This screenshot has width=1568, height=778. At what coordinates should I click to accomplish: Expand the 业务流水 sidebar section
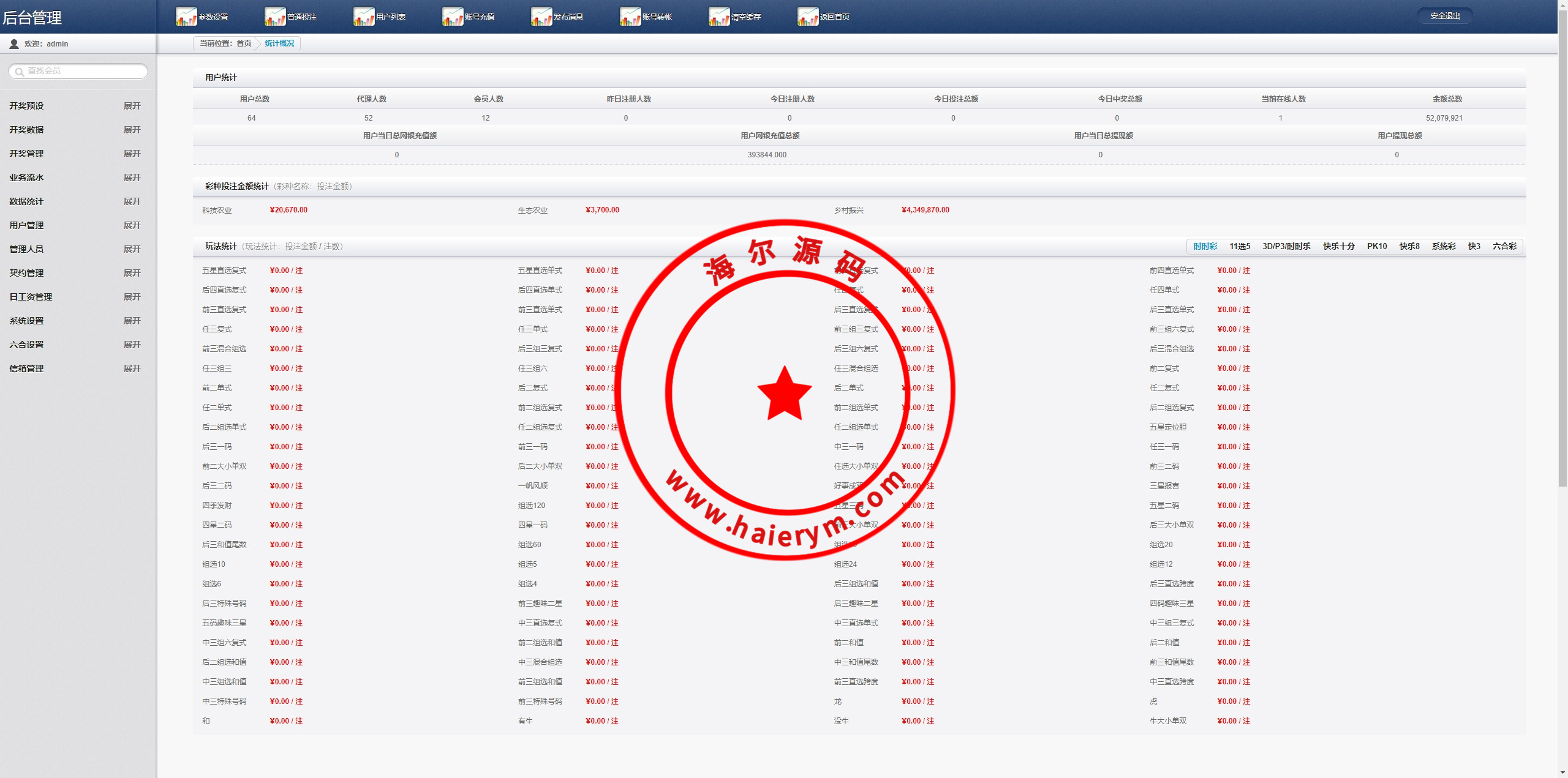click(132, 178)
